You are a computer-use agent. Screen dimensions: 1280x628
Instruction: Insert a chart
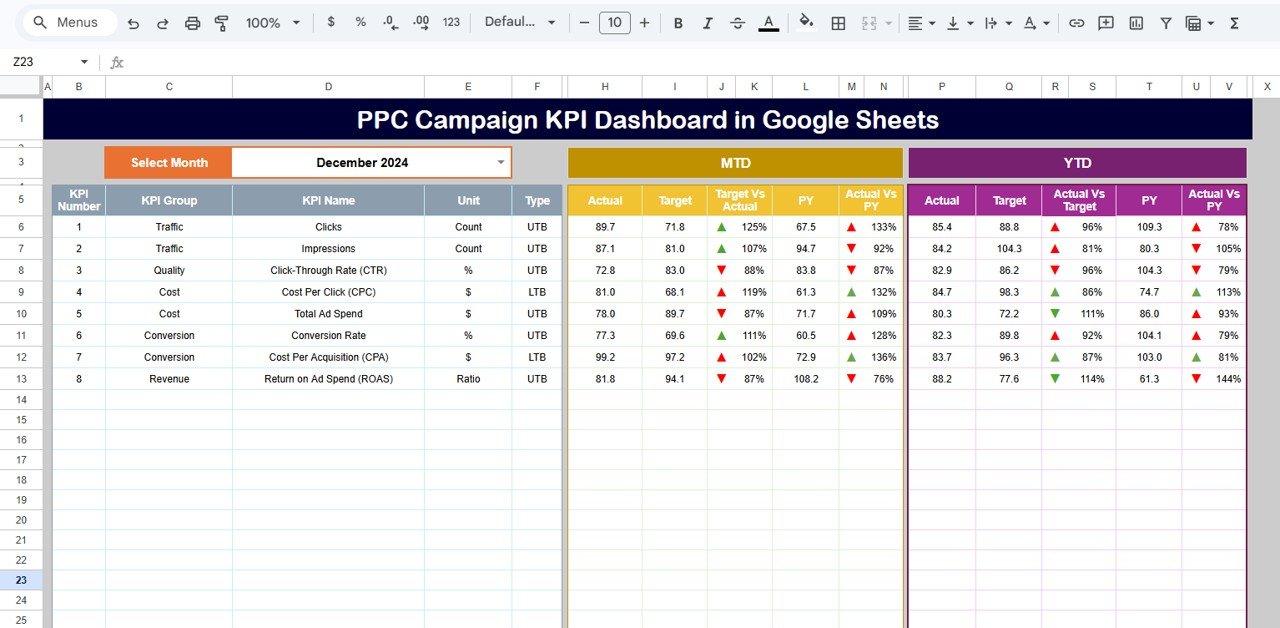click(1135, 21)
